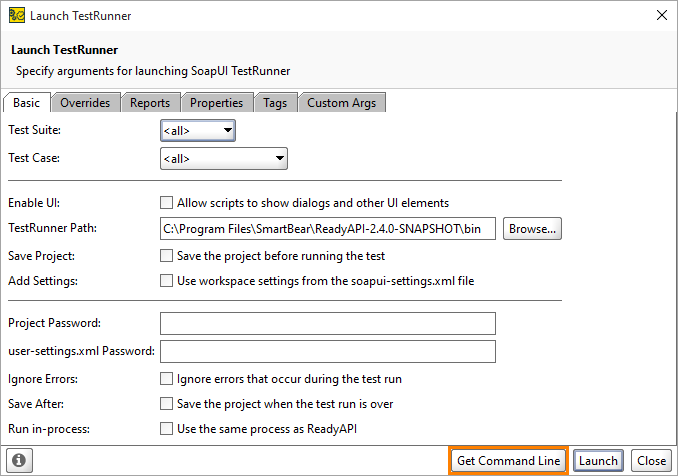Click the Add Settings: label

(43, 281)
